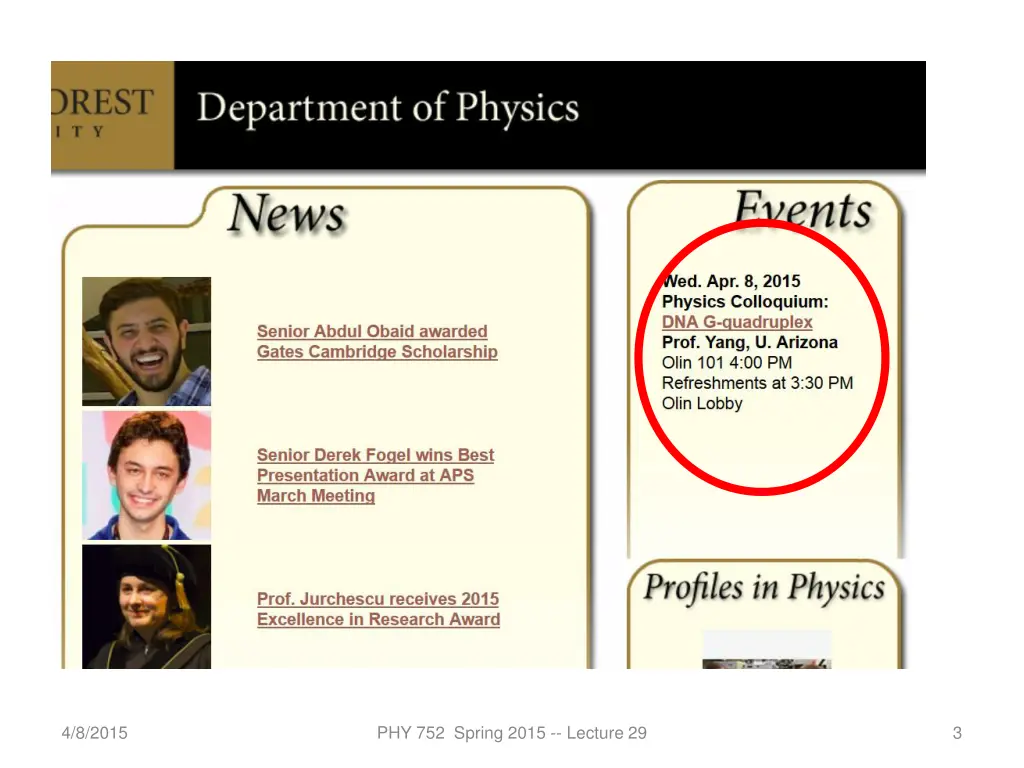Open the Abdul Obaid Gates Cambridge Scholarship link
Viewport: 1024px width, 768px height.
376,341
